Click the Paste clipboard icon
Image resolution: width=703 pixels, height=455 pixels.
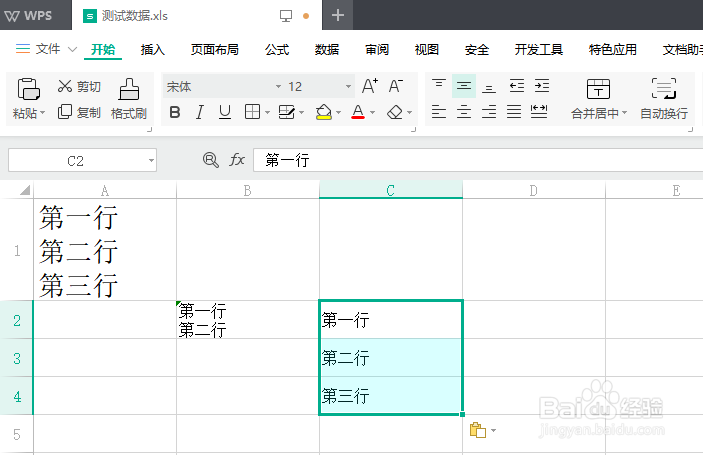[28, 88]
